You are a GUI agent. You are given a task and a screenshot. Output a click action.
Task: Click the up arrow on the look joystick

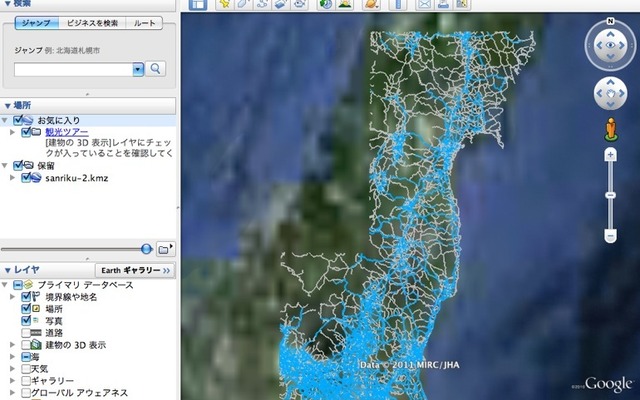[x=610, y=34]
